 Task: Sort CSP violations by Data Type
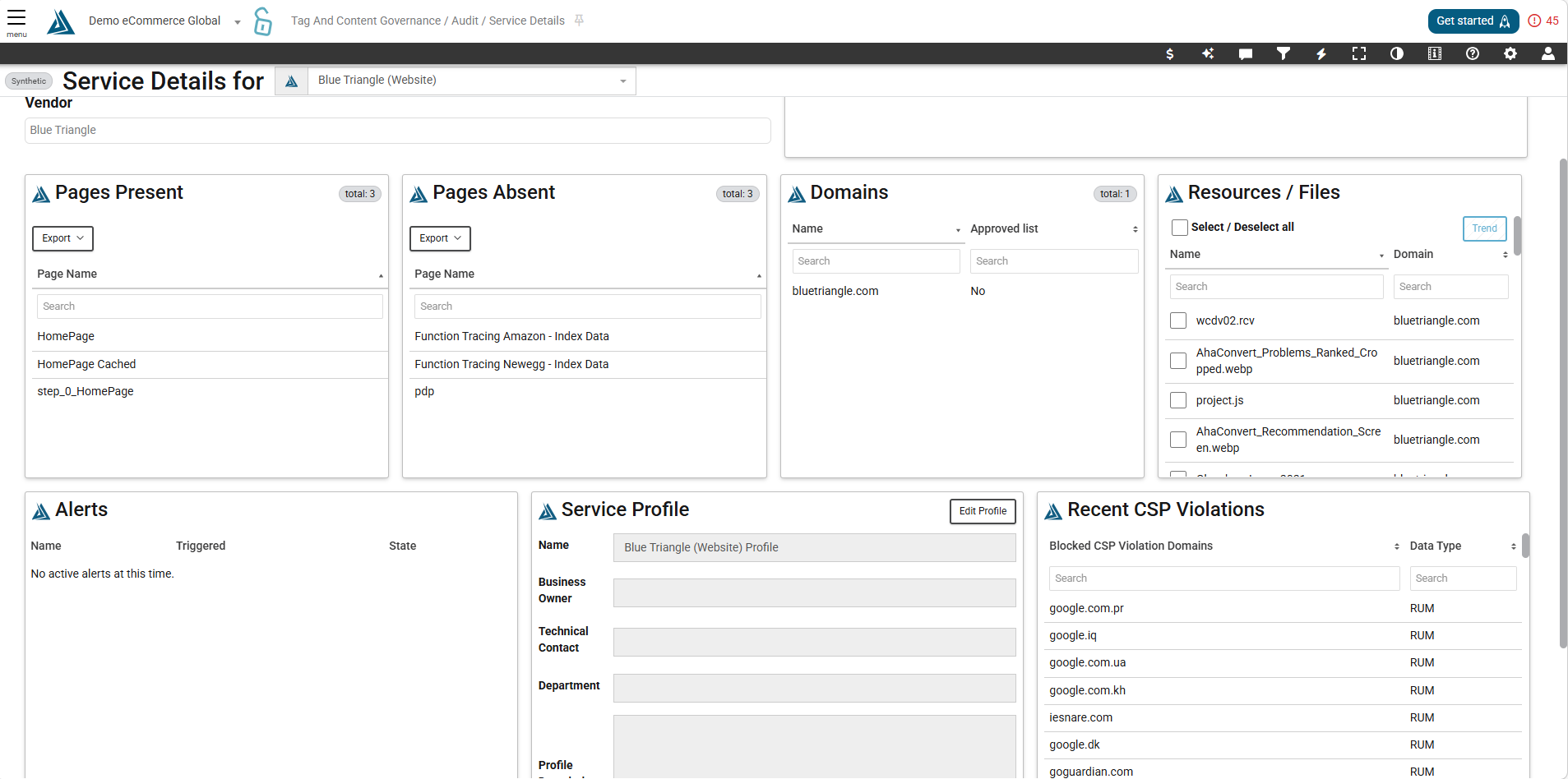coord(1463,546)
